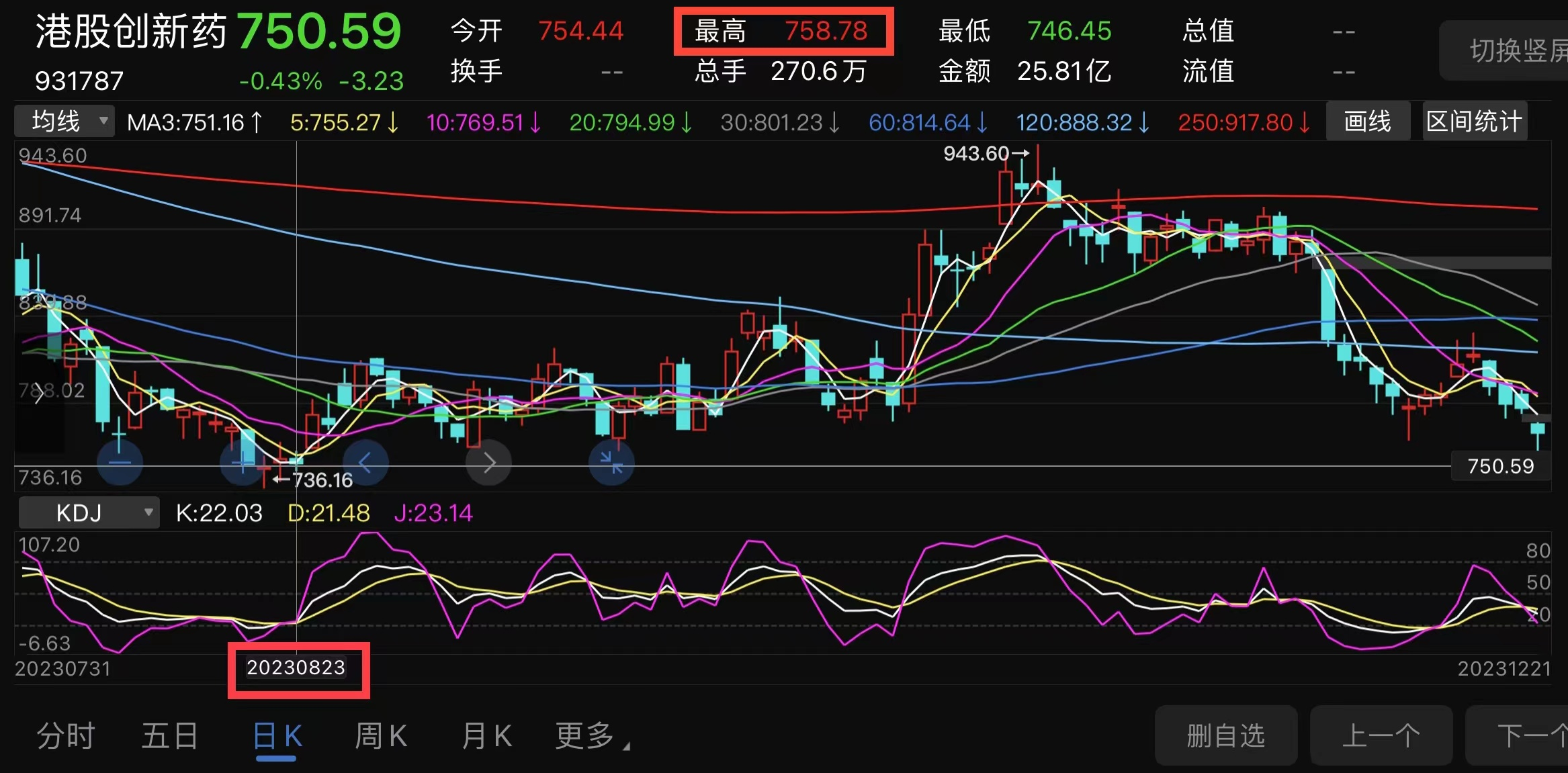This screenshot has width=1568, height=773.
Task: Click the index code 931787
Action: (x=79, y=81)
